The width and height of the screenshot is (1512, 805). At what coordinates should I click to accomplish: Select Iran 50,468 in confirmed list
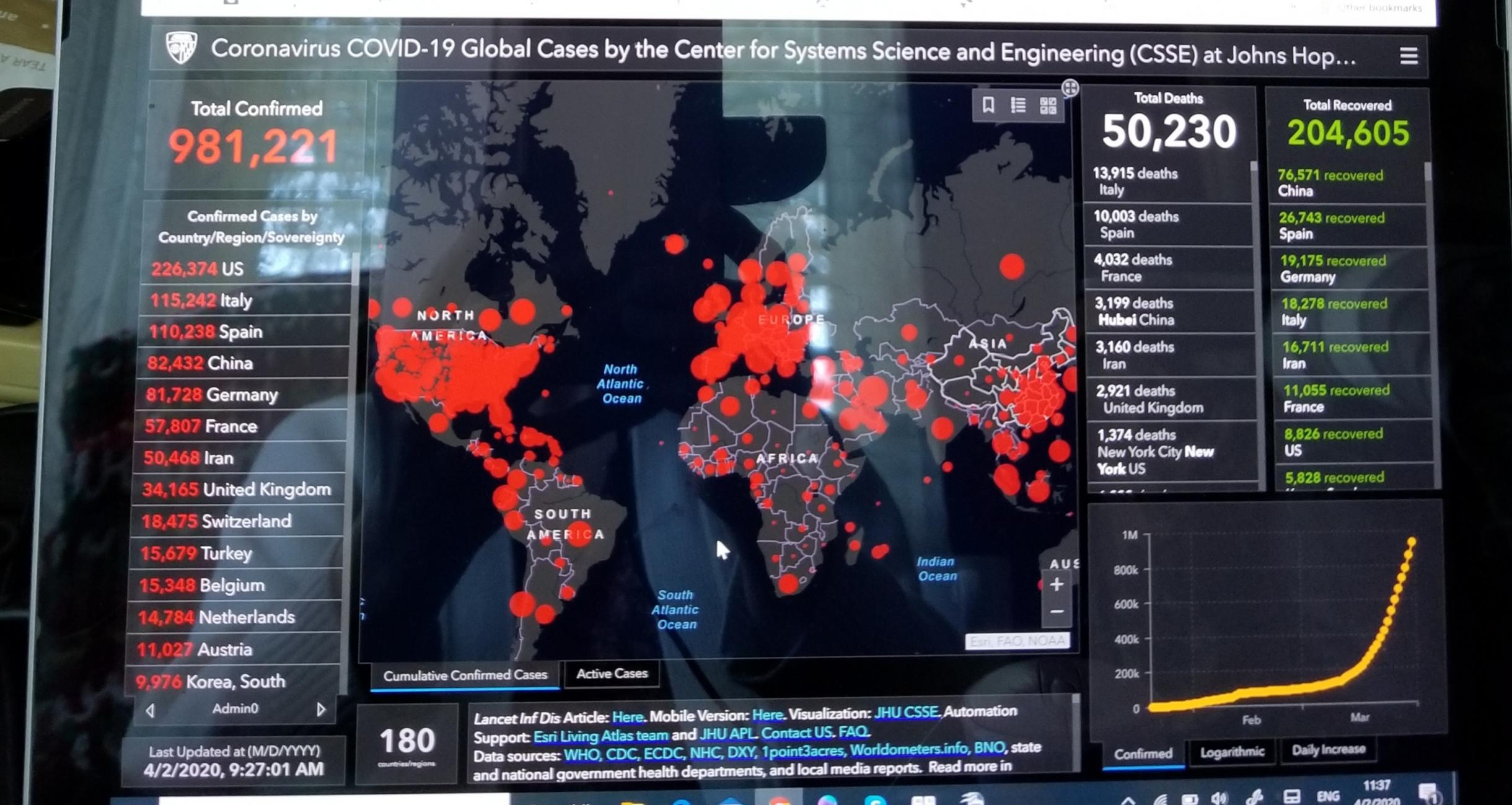239,458
